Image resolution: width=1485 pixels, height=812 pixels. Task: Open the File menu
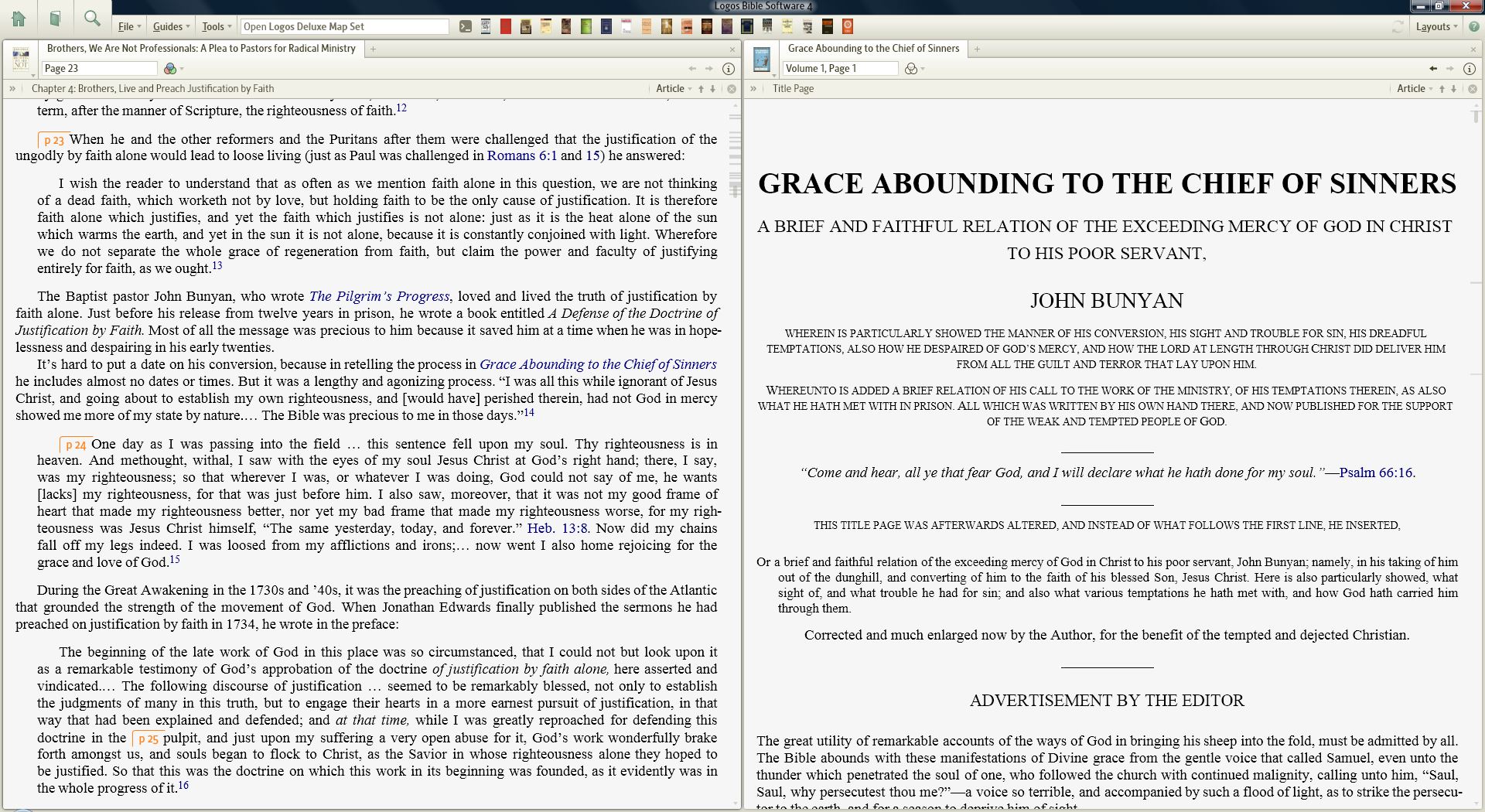pos(129,26)
